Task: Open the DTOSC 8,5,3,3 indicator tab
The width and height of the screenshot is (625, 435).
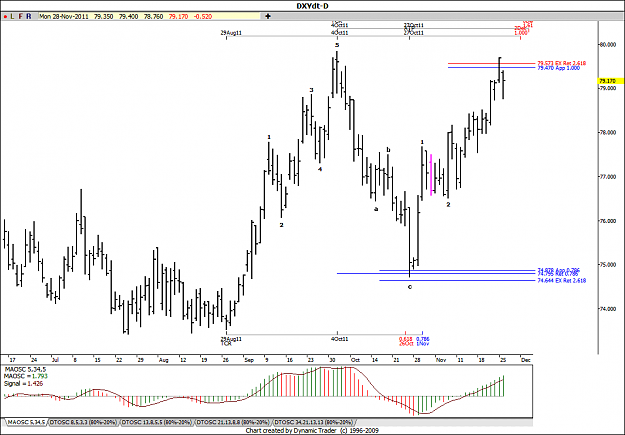Action: coord(83,422)
